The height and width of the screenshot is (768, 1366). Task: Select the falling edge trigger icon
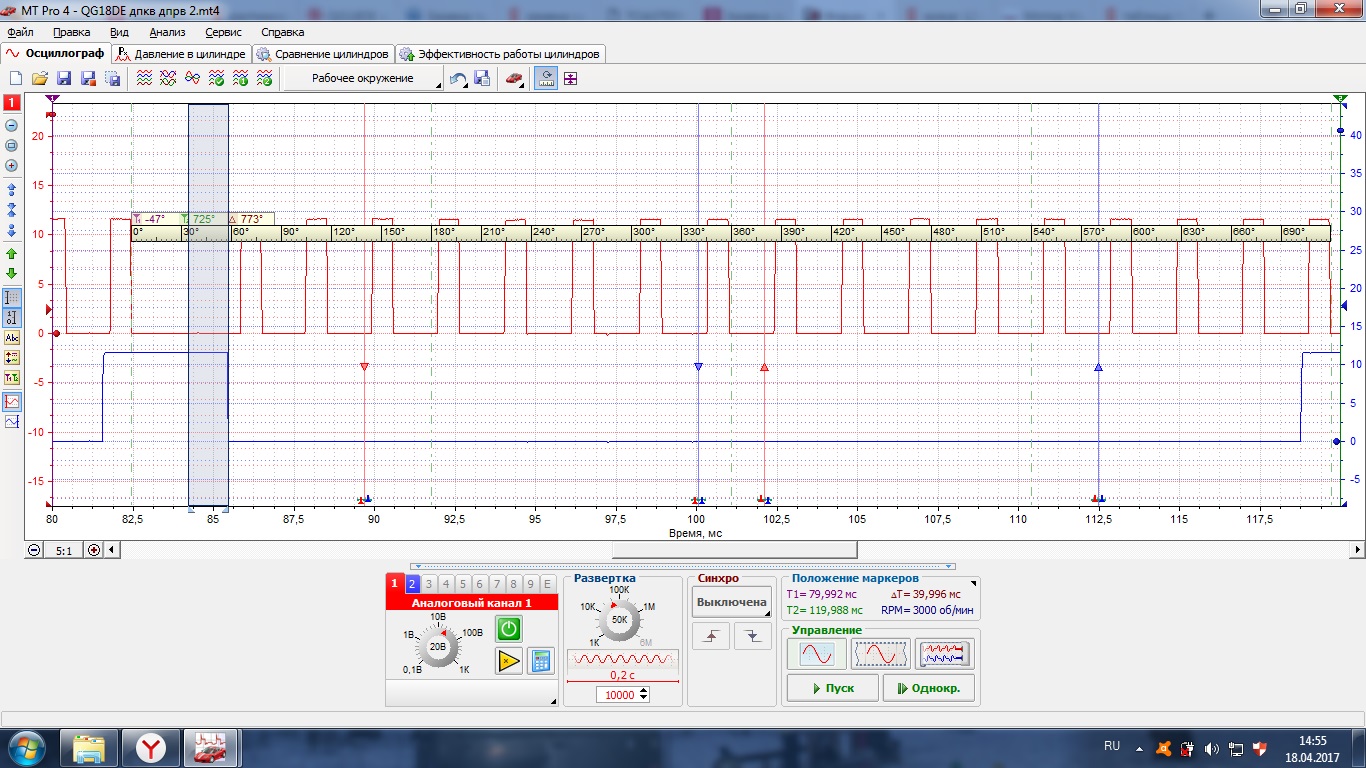pos(753,637)
